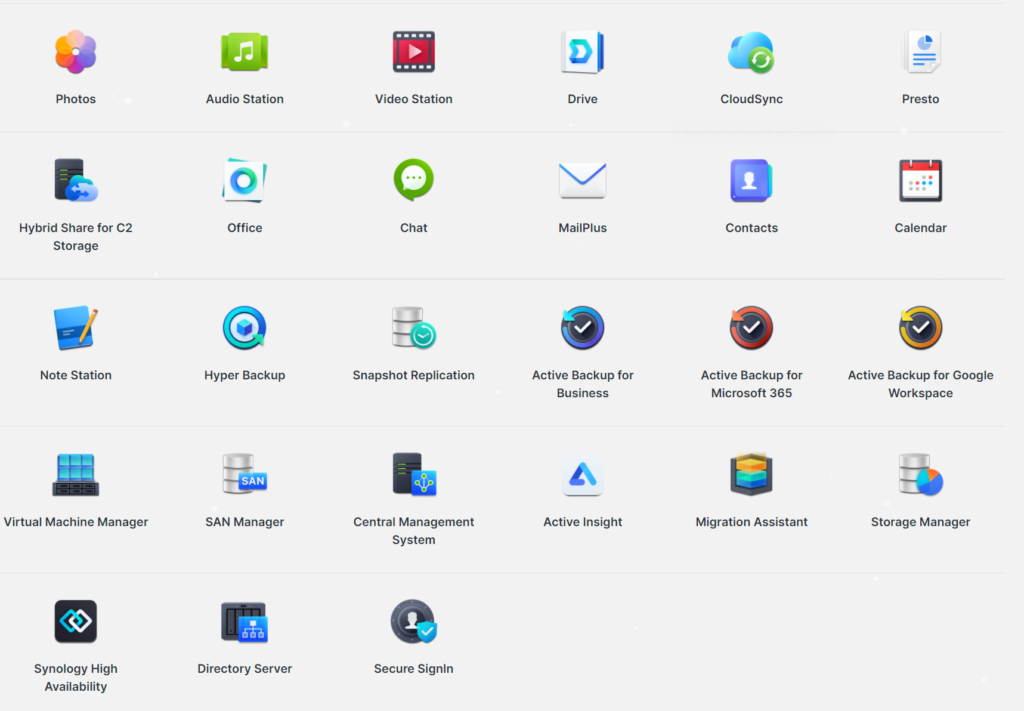The image size is (1024, 711).
Task: Click the Drive app icon
Action: click(583, 52)
